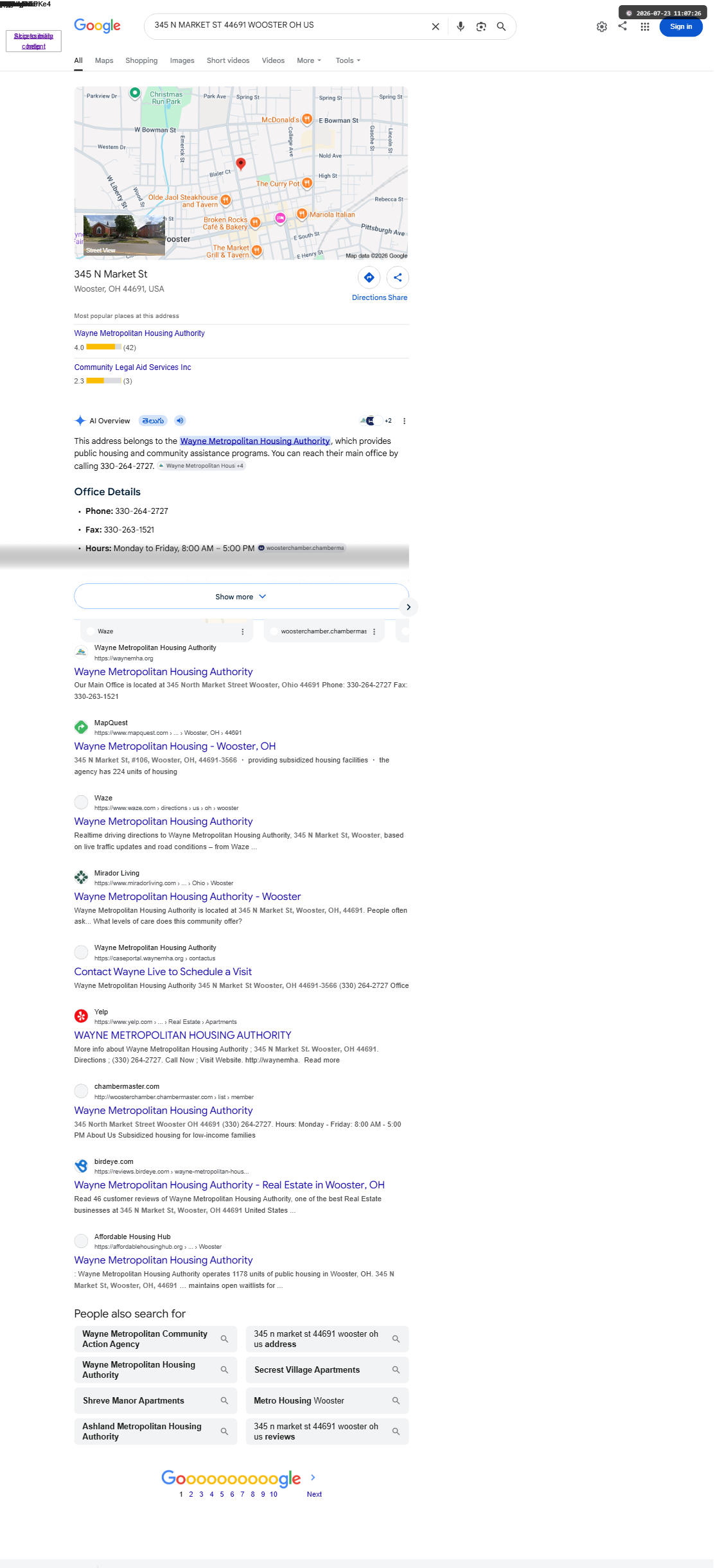Open Google Lens search by image icon

click(481, 26)
